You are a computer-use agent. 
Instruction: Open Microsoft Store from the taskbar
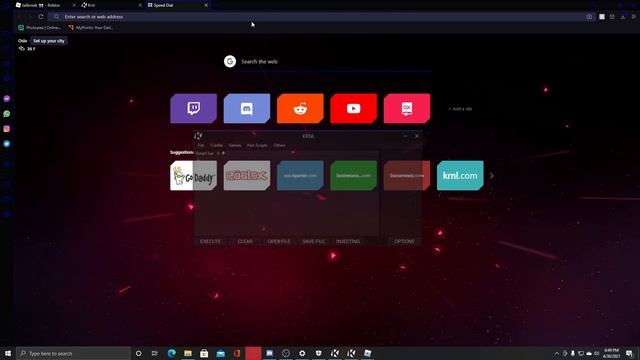click(204, 353)
